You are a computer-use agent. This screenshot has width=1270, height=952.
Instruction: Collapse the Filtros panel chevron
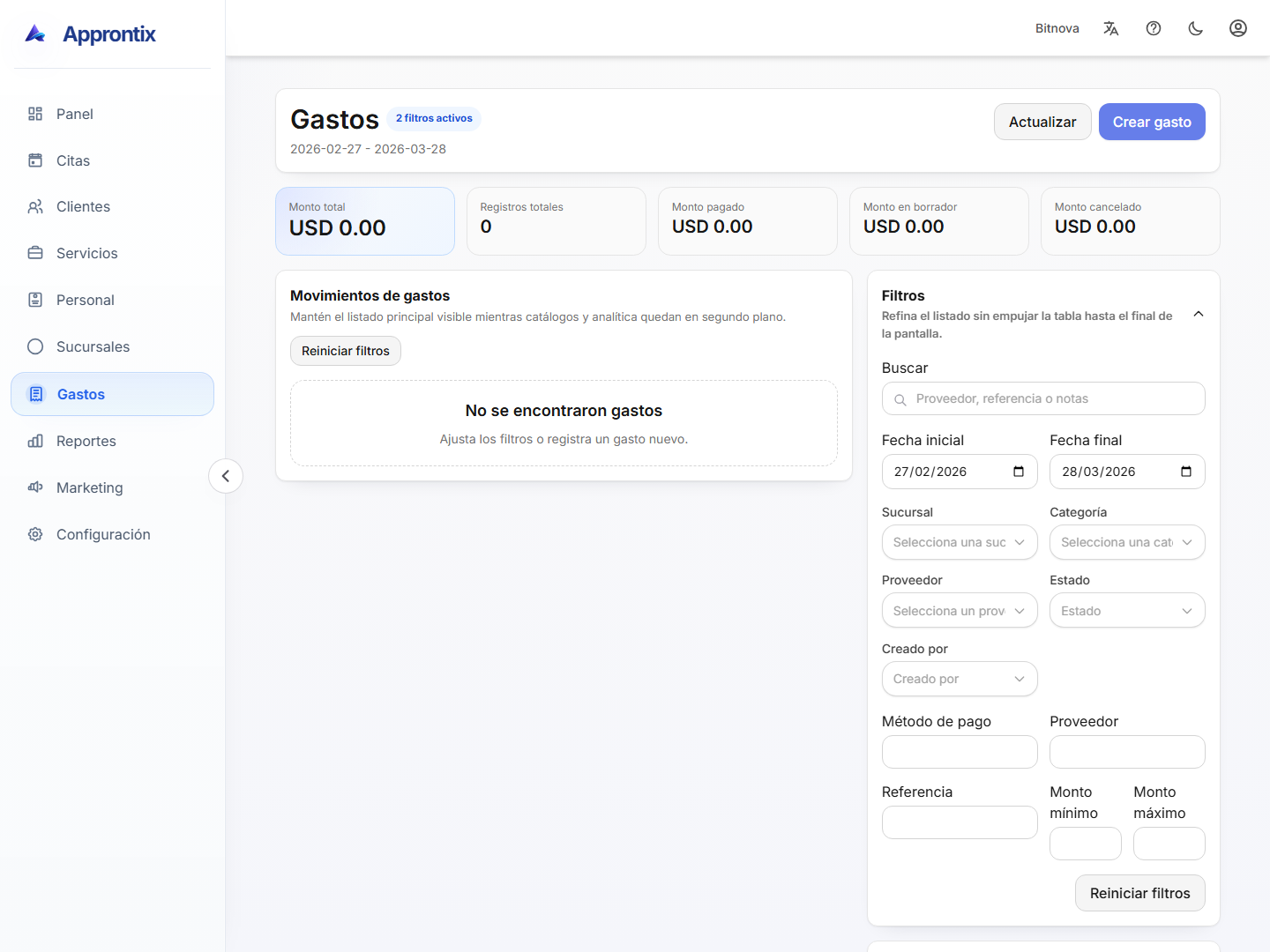[x=1199, y=314]
